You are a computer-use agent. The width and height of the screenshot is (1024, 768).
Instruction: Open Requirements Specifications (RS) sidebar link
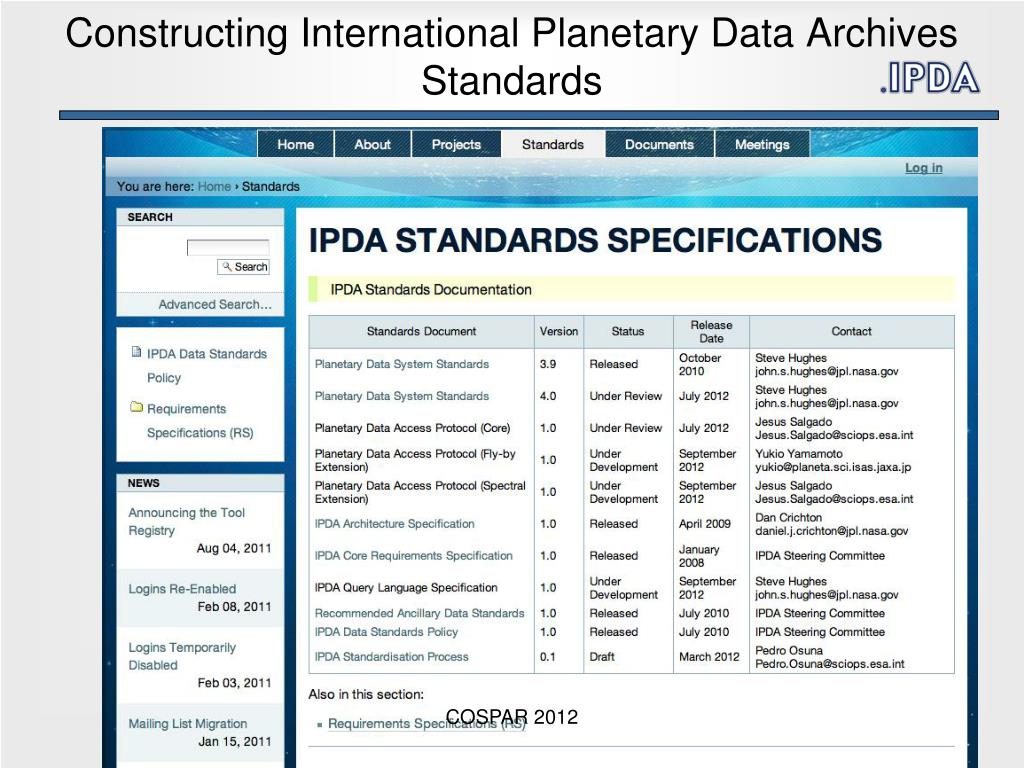tap(200, 421)
